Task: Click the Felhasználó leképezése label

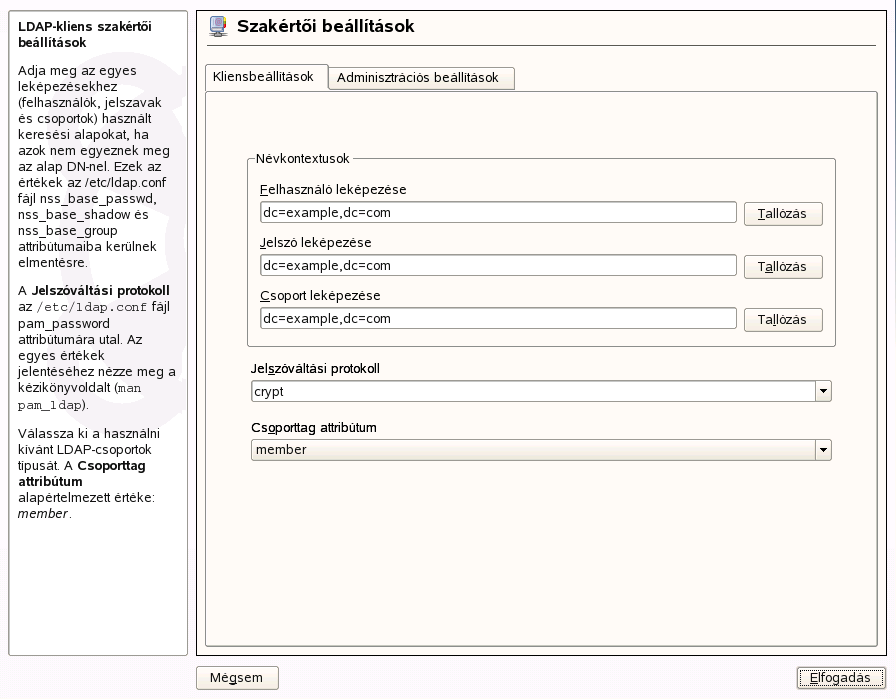Action: click(x=333, y=190)
